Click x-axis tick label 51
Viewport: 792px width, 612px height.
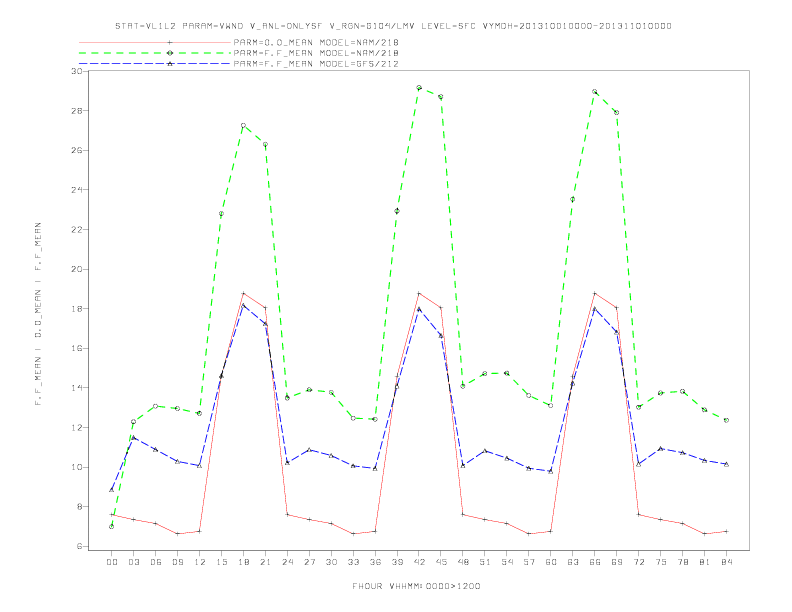tap(485, 562)
